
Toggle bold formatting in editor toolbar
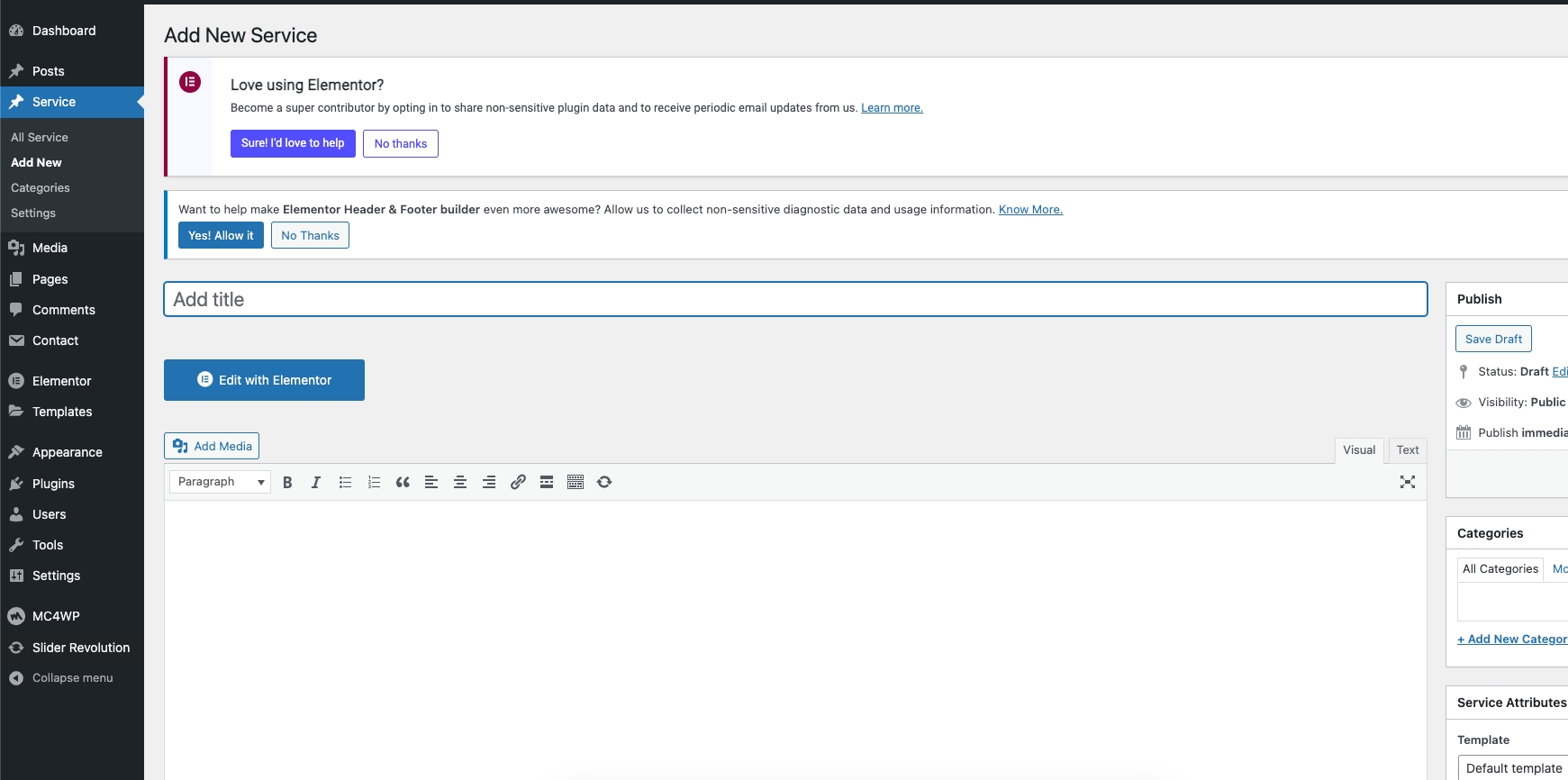[x=287, y=483]
